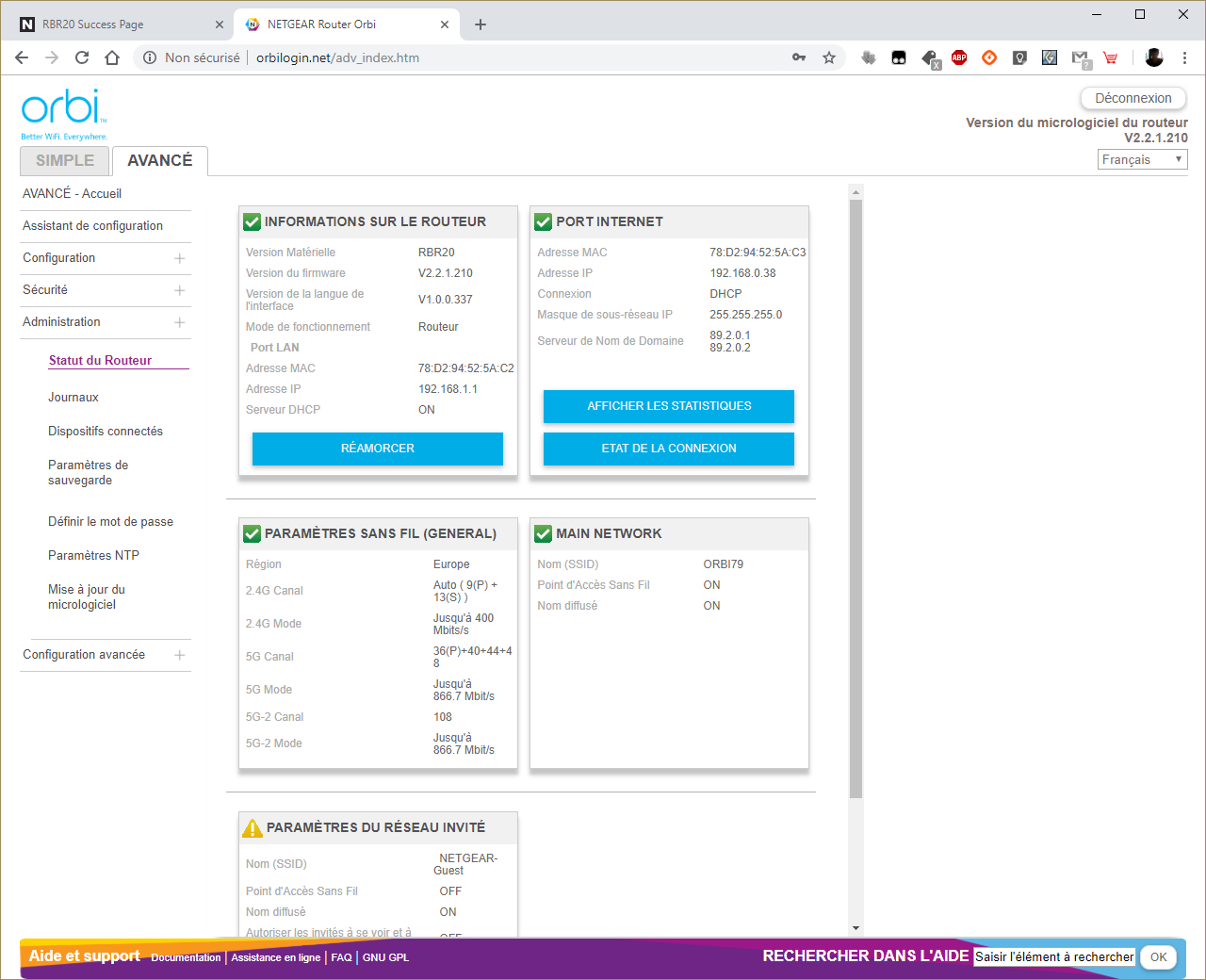Expand the Sécurité section plus sign

tap(180, 290)
